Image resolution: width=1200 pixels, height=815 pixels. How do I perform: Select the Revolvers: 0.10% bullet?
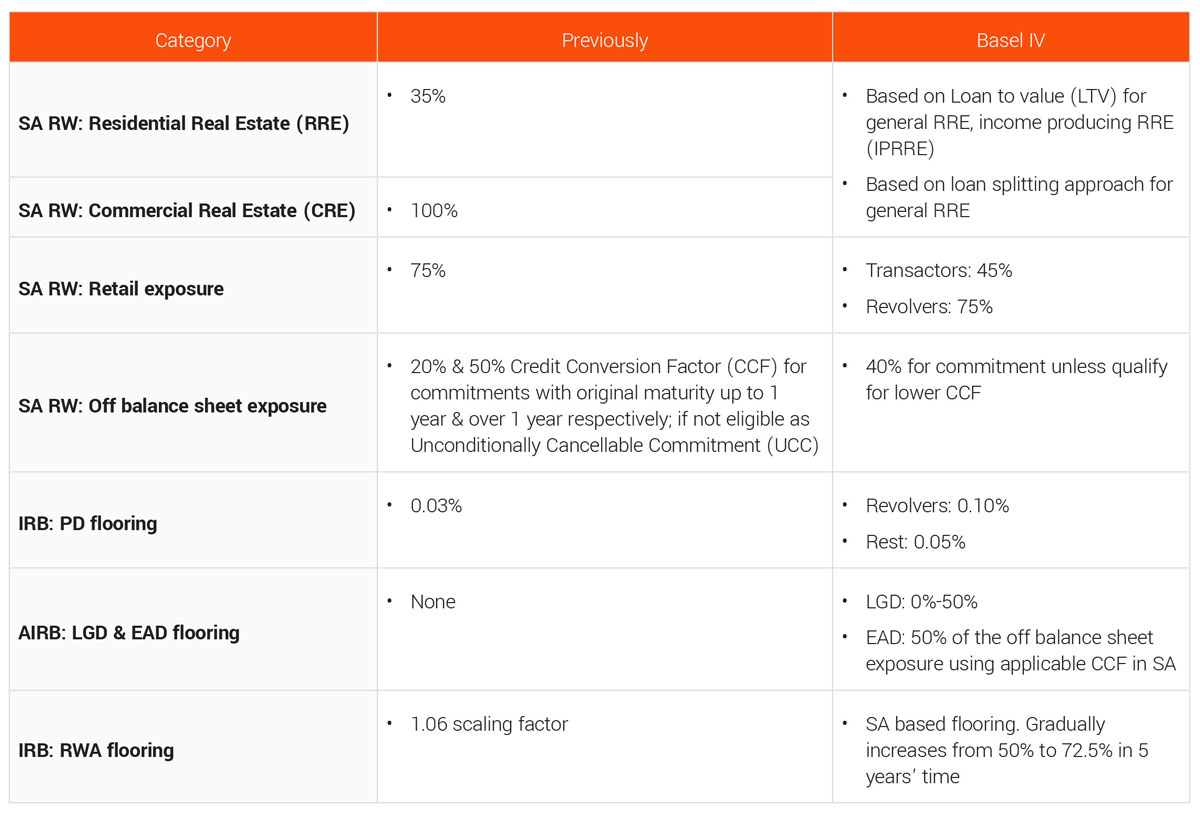[937, 506]
